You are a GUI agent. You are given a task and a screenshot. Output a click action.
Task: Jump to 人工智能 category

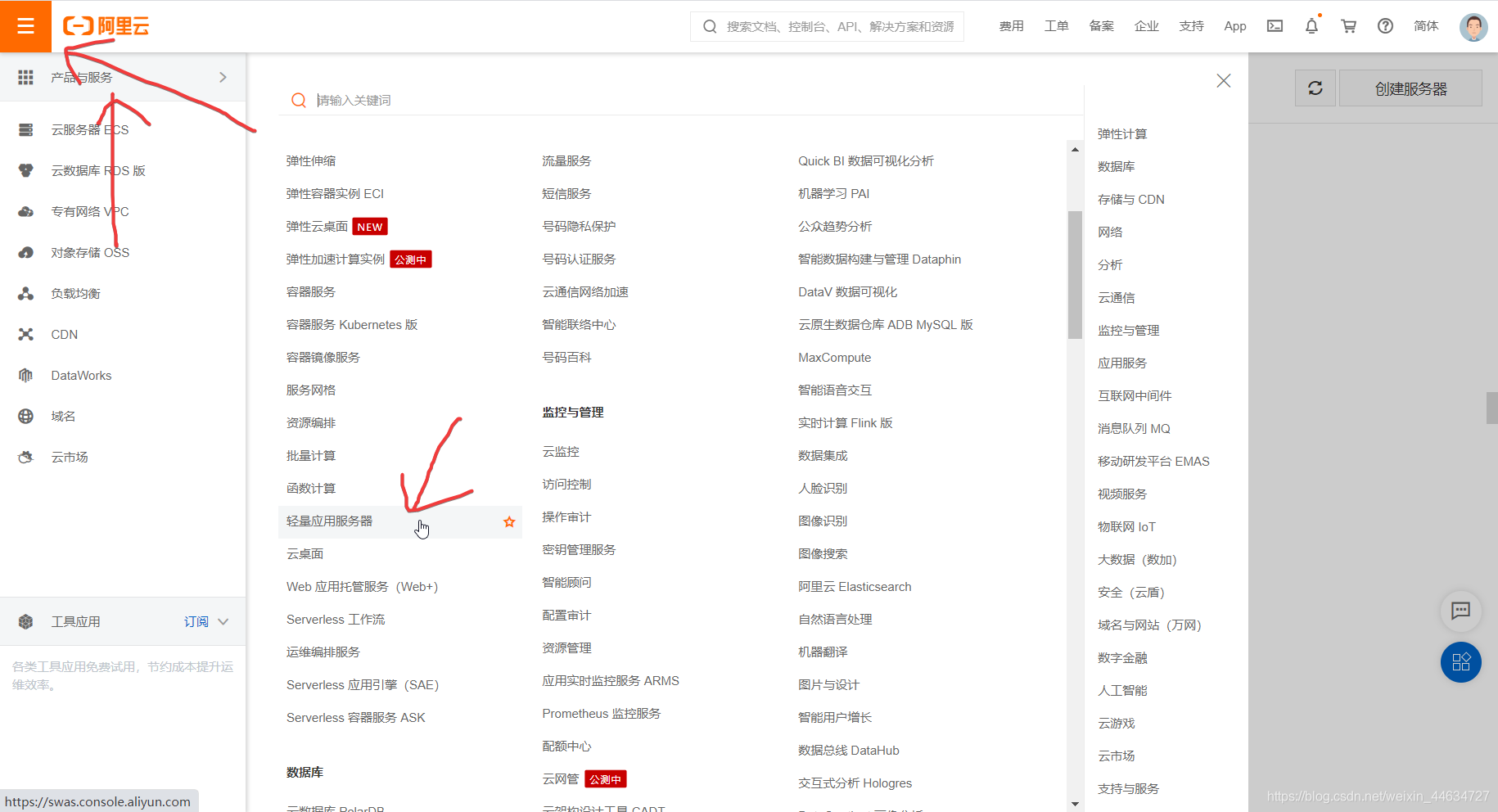point(1122,691)
